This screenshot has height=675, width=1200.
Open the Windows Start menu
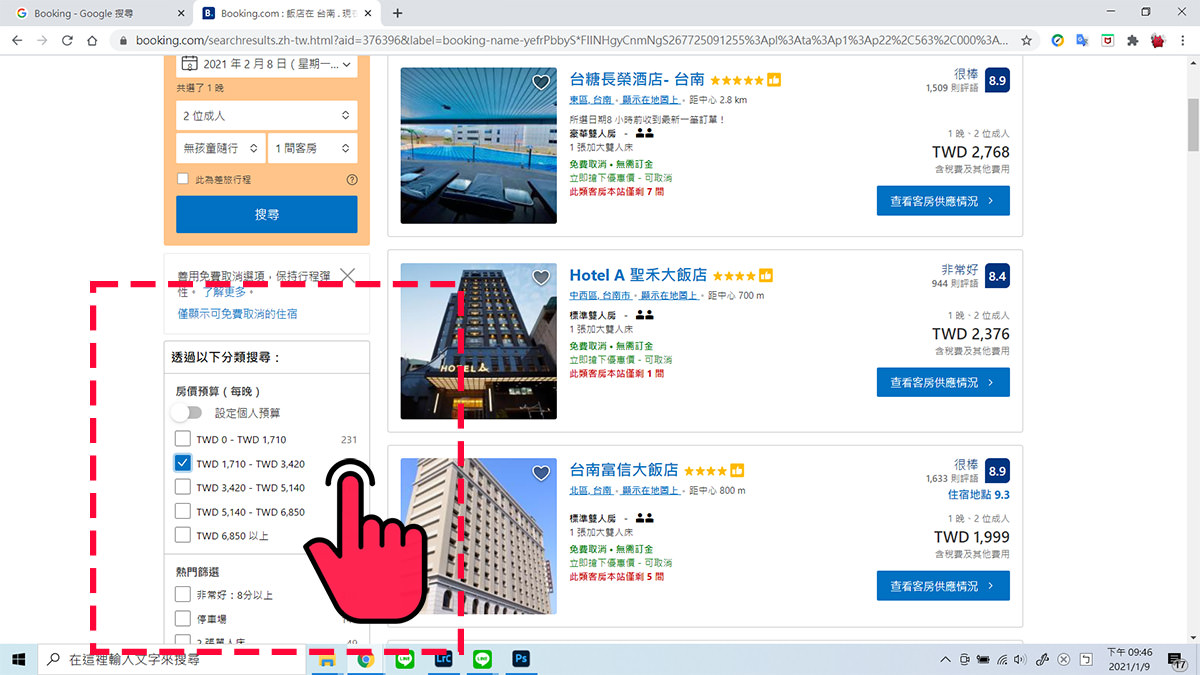coord(20,659)
